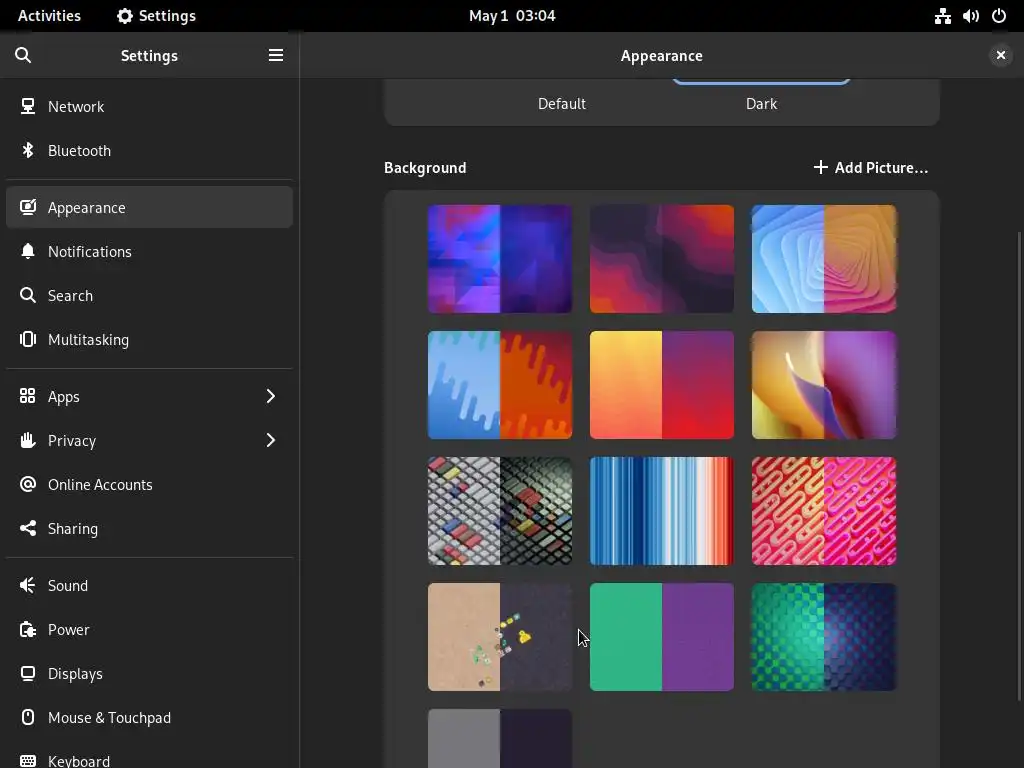Screen dimensions: 1024x768
Task: Expand the Apps submenu chevron
Action: 270,396
